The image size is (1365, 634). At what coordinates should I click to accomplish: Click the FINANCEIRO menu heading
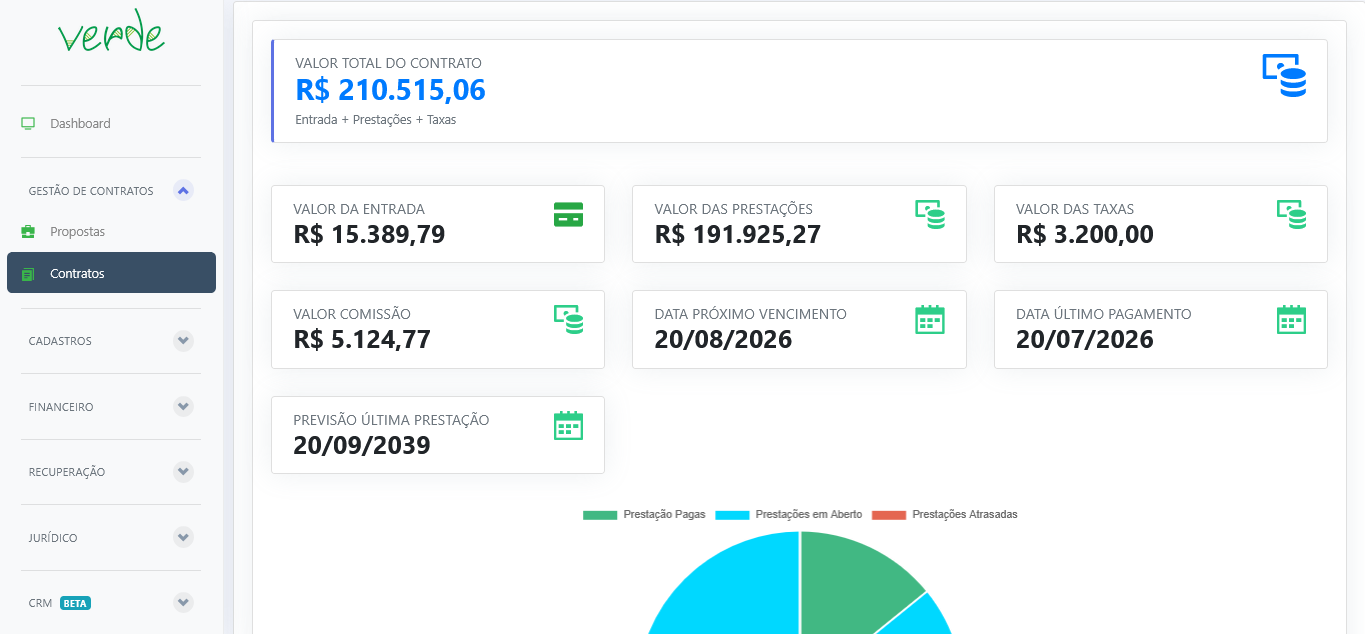pos(61,407)
